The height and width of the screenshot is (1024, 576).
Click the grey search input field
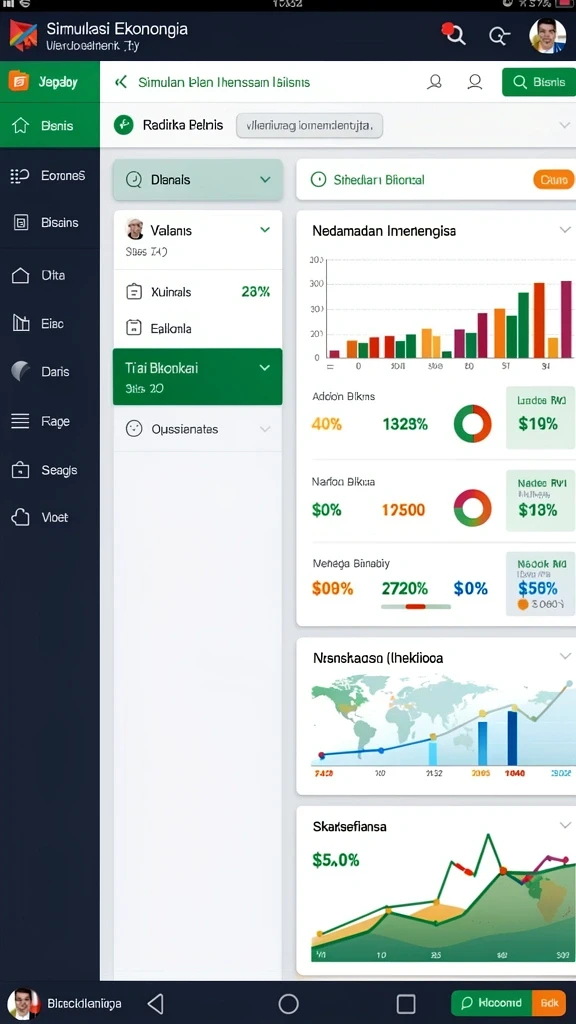point(310,125)
